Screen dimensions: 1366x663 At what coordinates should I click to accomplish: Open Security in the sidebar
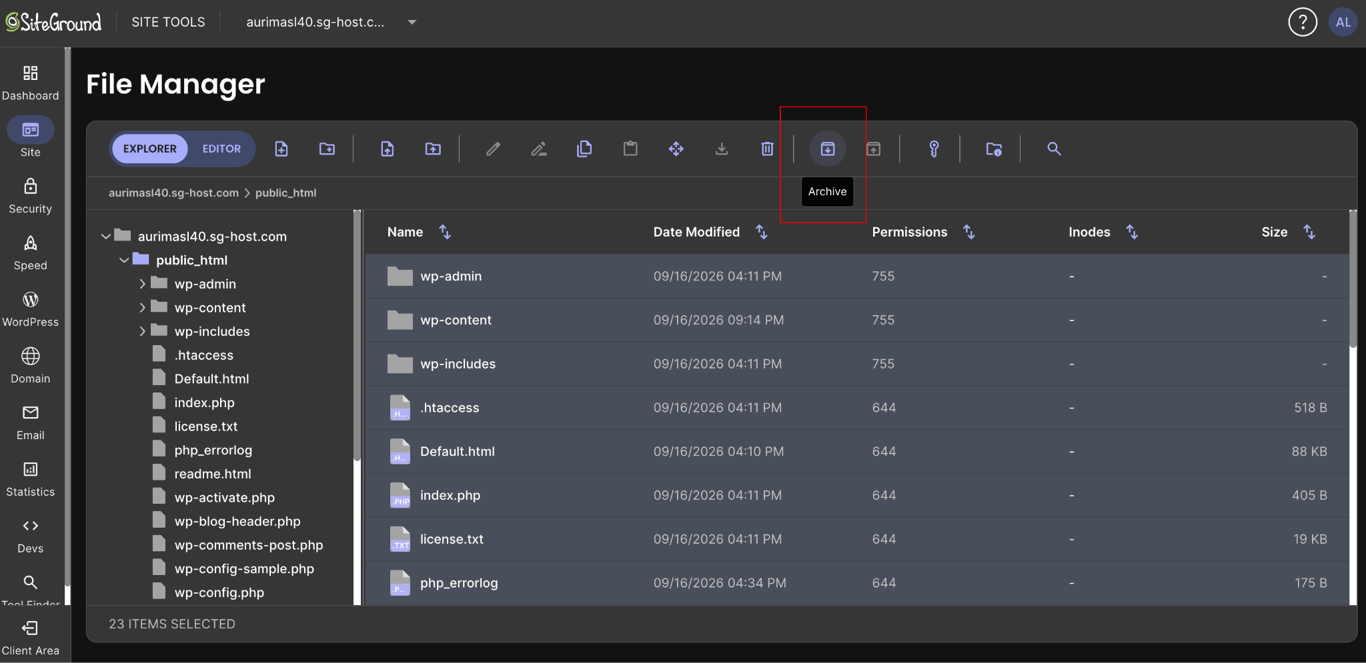tap(31, 196)
